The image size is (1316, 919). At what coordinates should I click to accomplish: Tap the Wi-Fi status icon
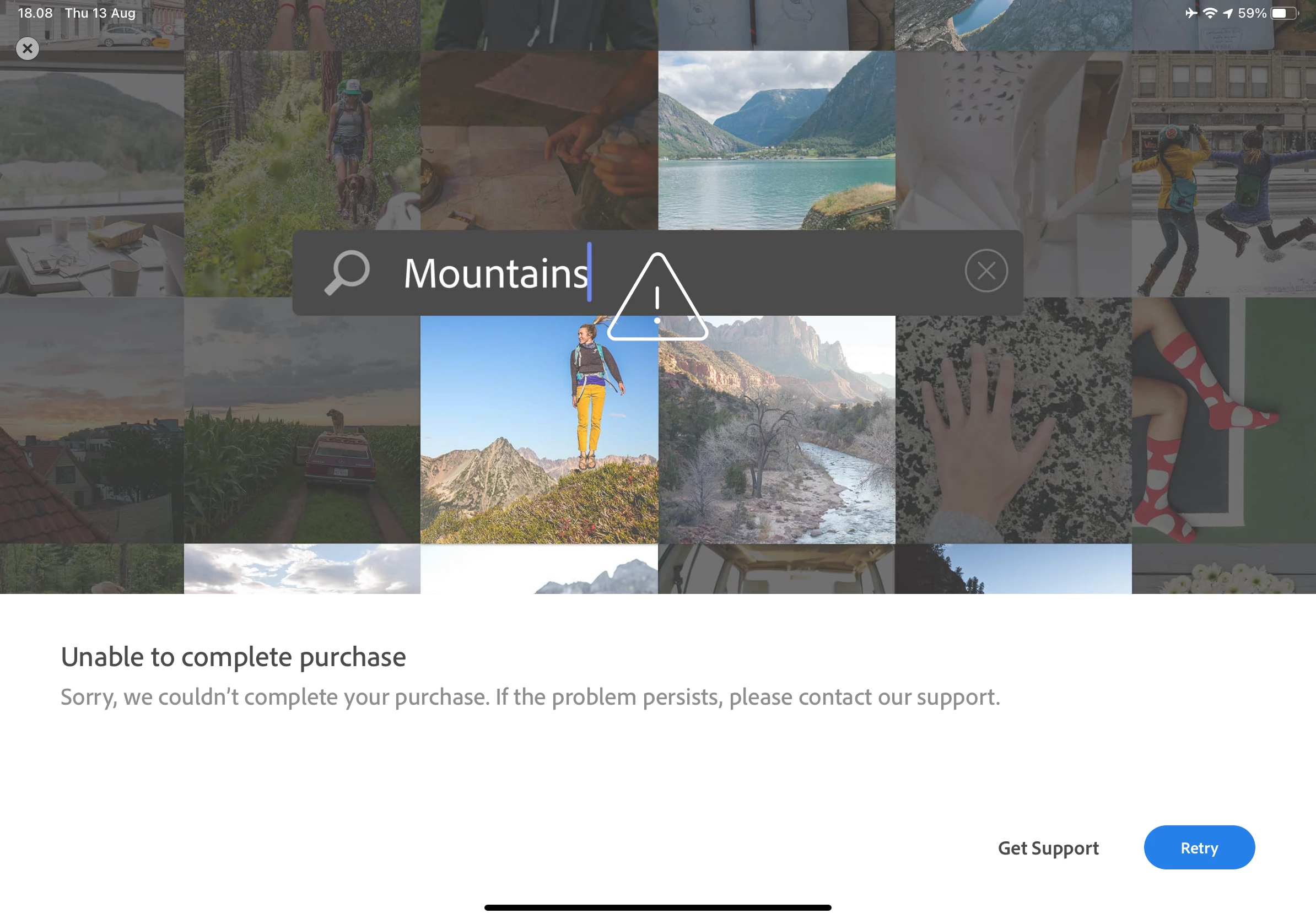[x=1210, y=13]
